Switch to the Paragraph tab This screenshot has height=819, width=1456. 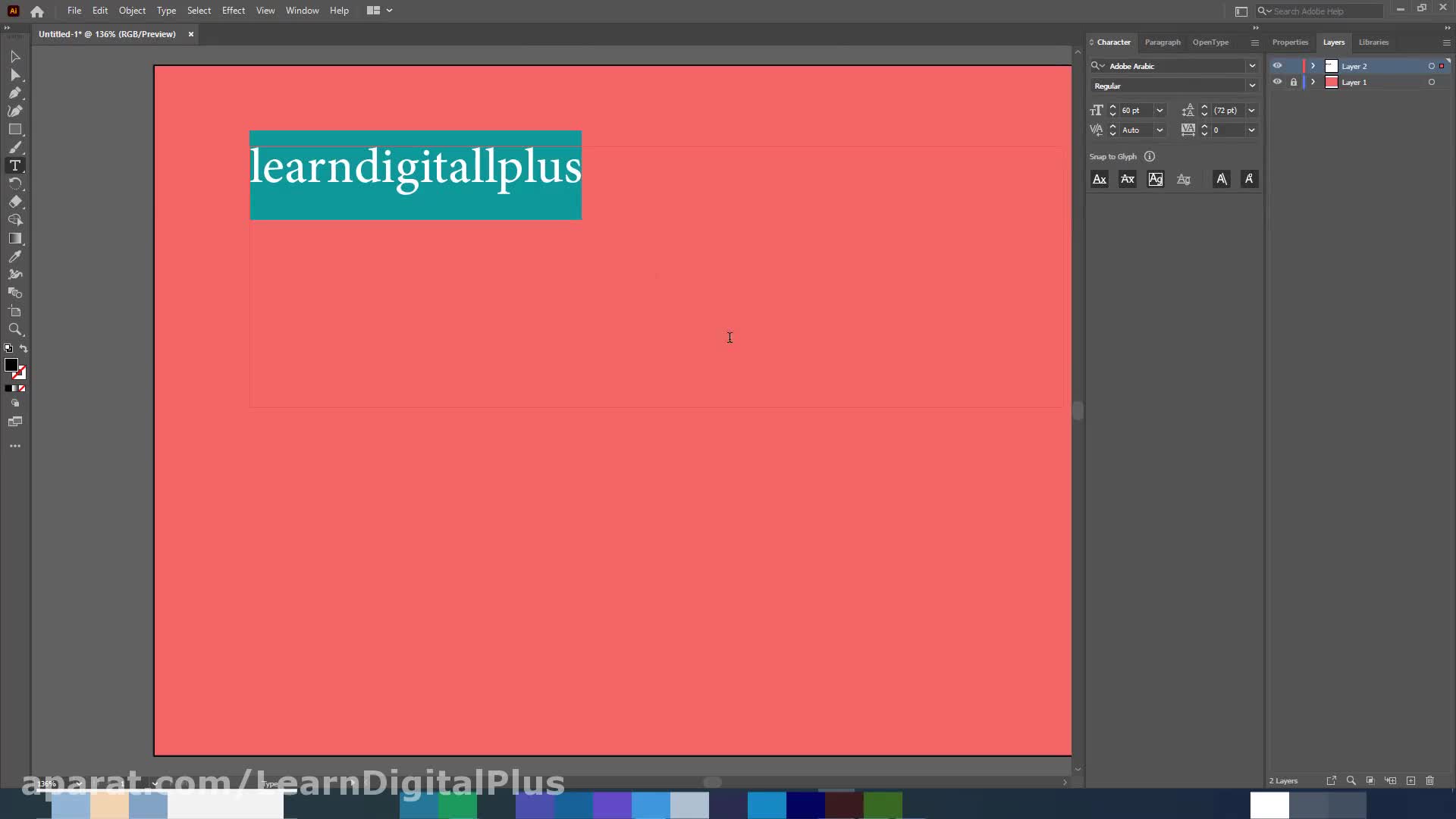1162,42
